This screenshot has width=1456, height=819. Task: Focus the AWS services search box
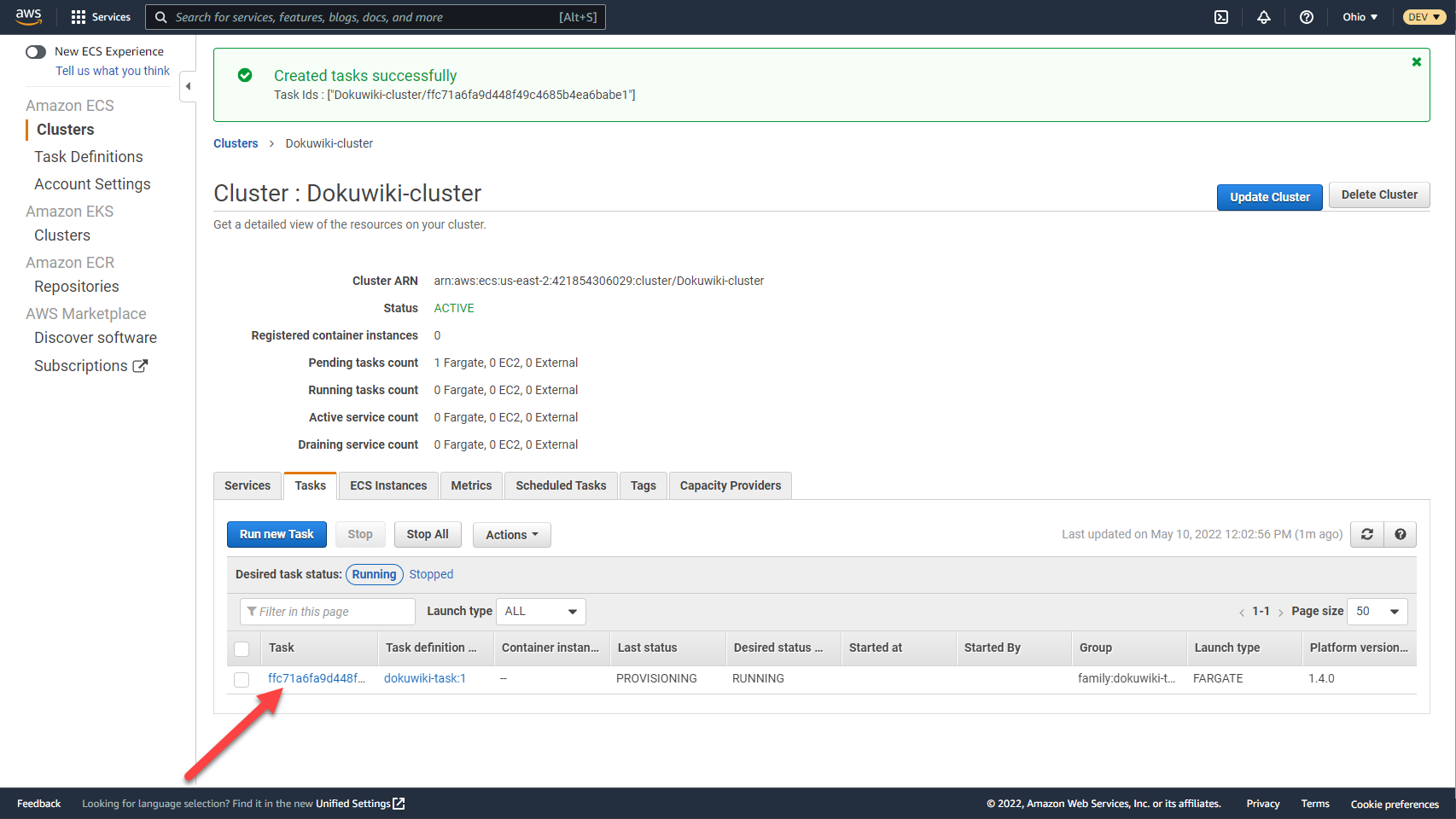point(376,17)
